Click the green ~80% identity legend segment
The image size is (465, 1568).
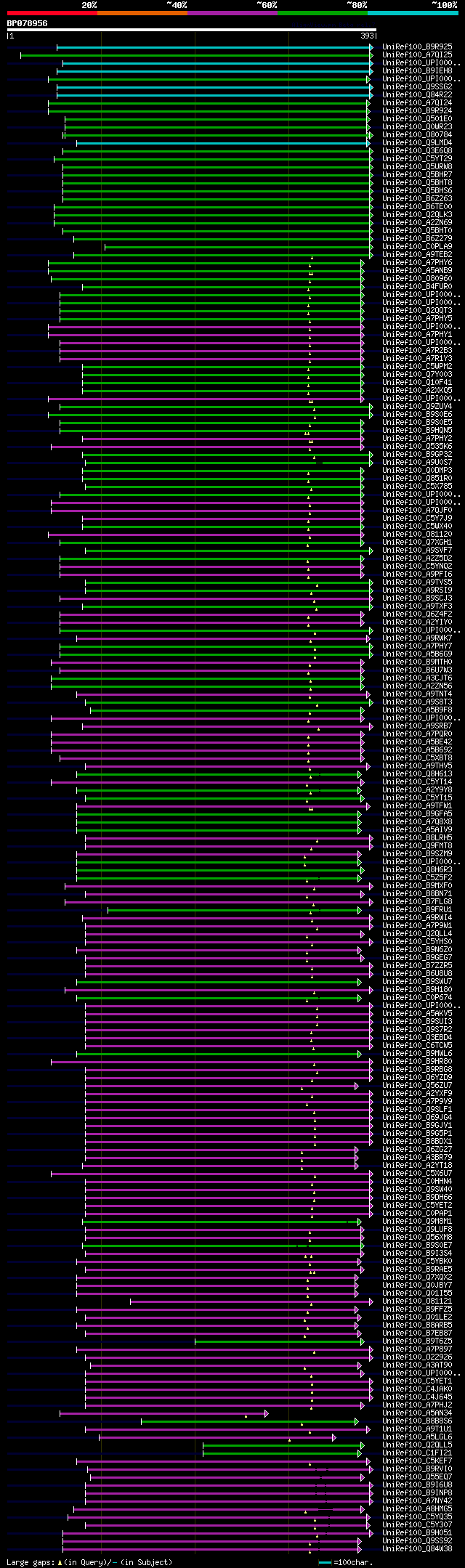point(323,12)
